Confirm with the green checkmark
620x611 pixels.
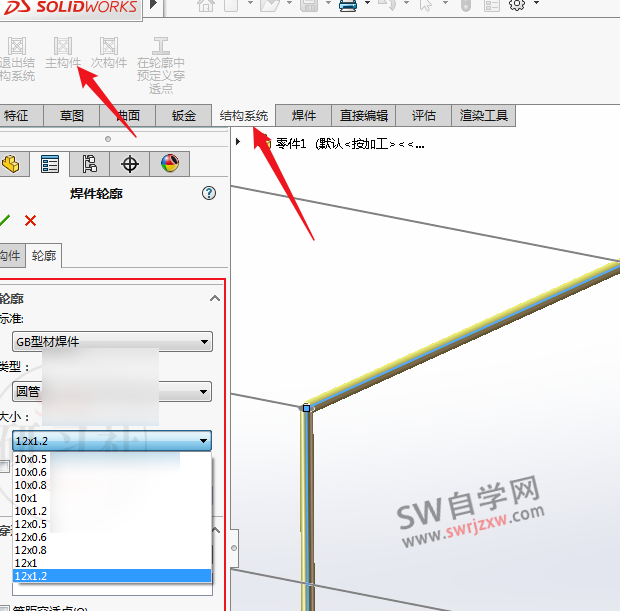coord(5,220)
